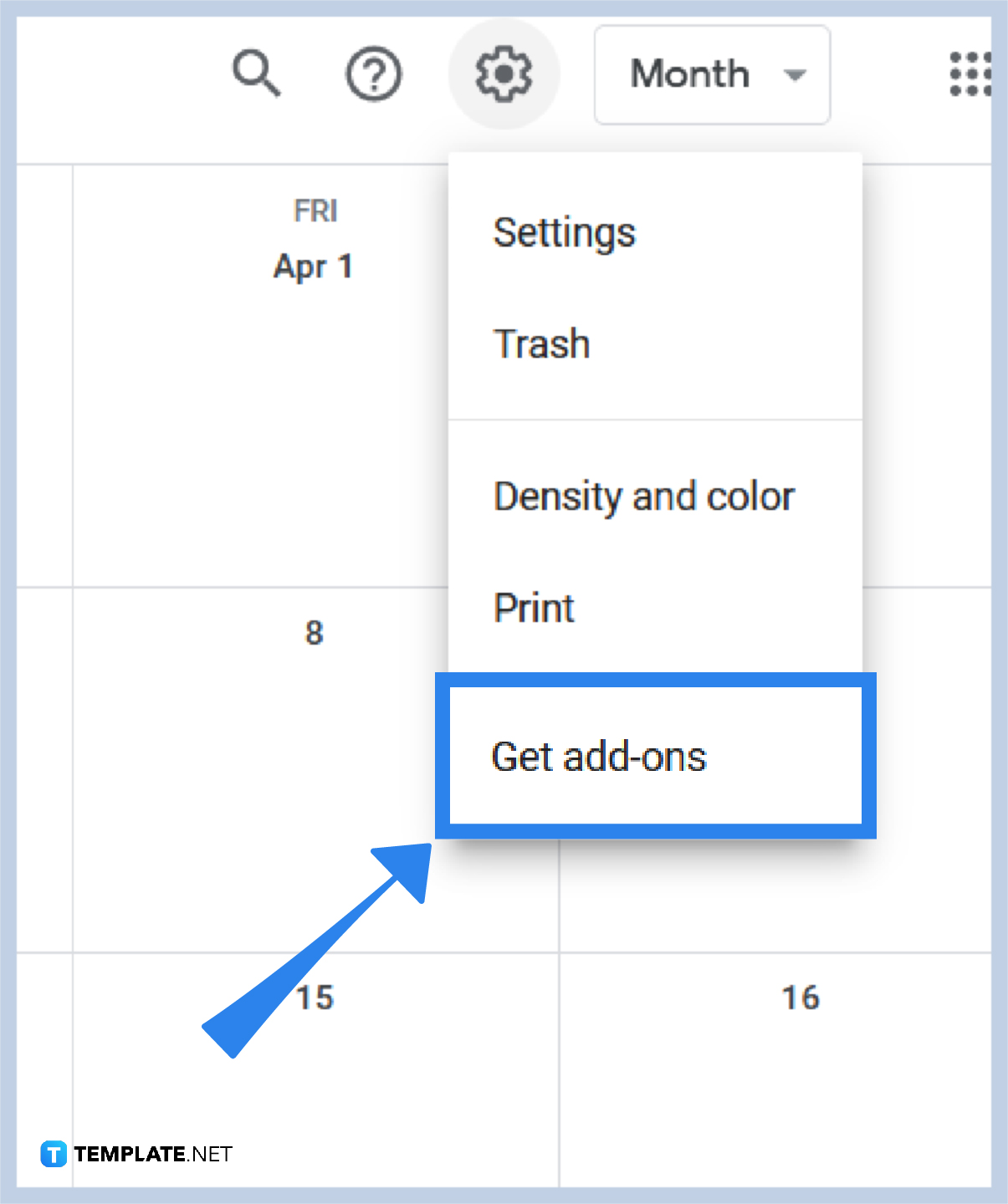Screen dimensions: 1008x1204
Task: Click the TEMPLATE.NET watermark text
Action: coord(153,1154)
